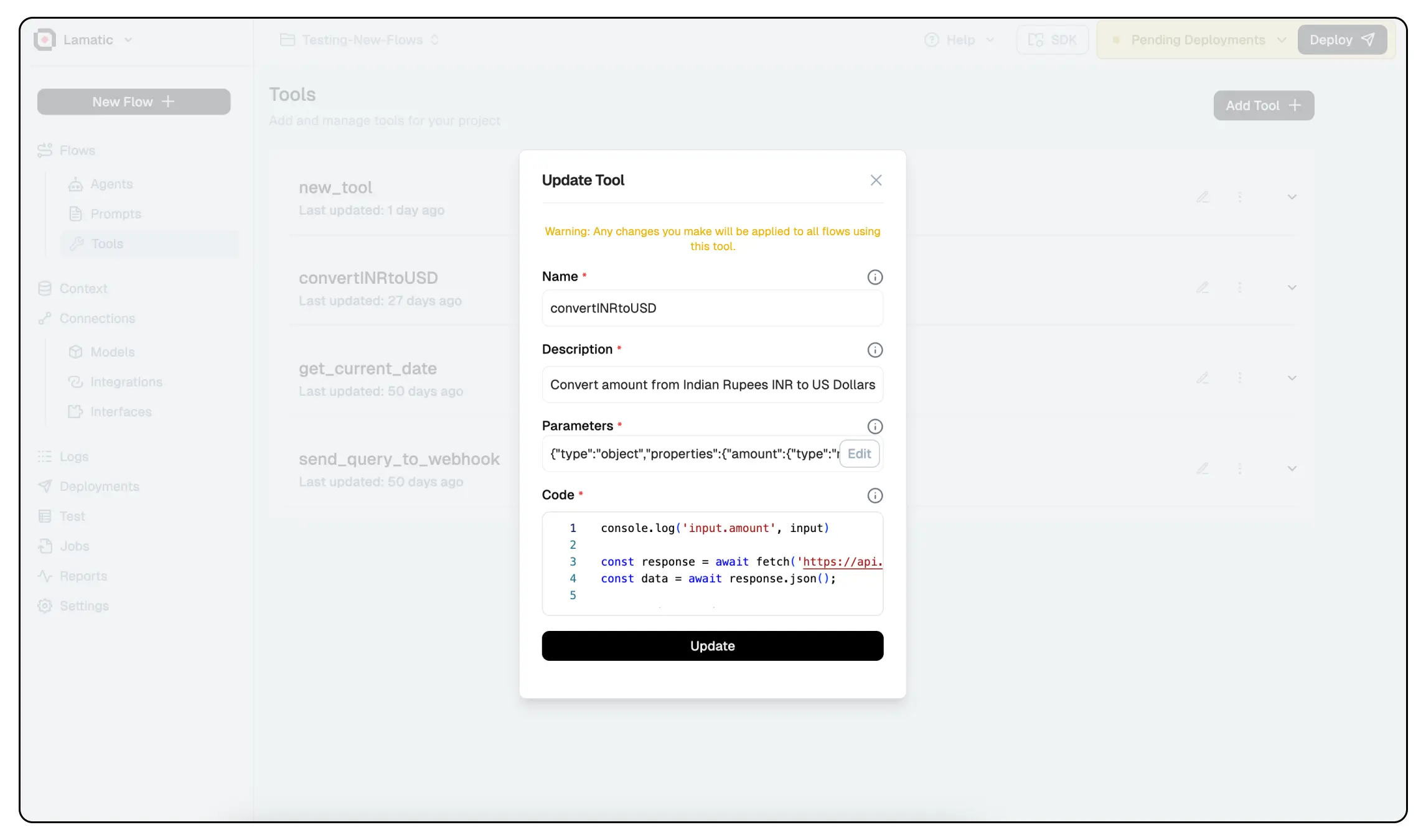
Task: Click pencil edit icon for new_tool
Action: point(1202,197)
